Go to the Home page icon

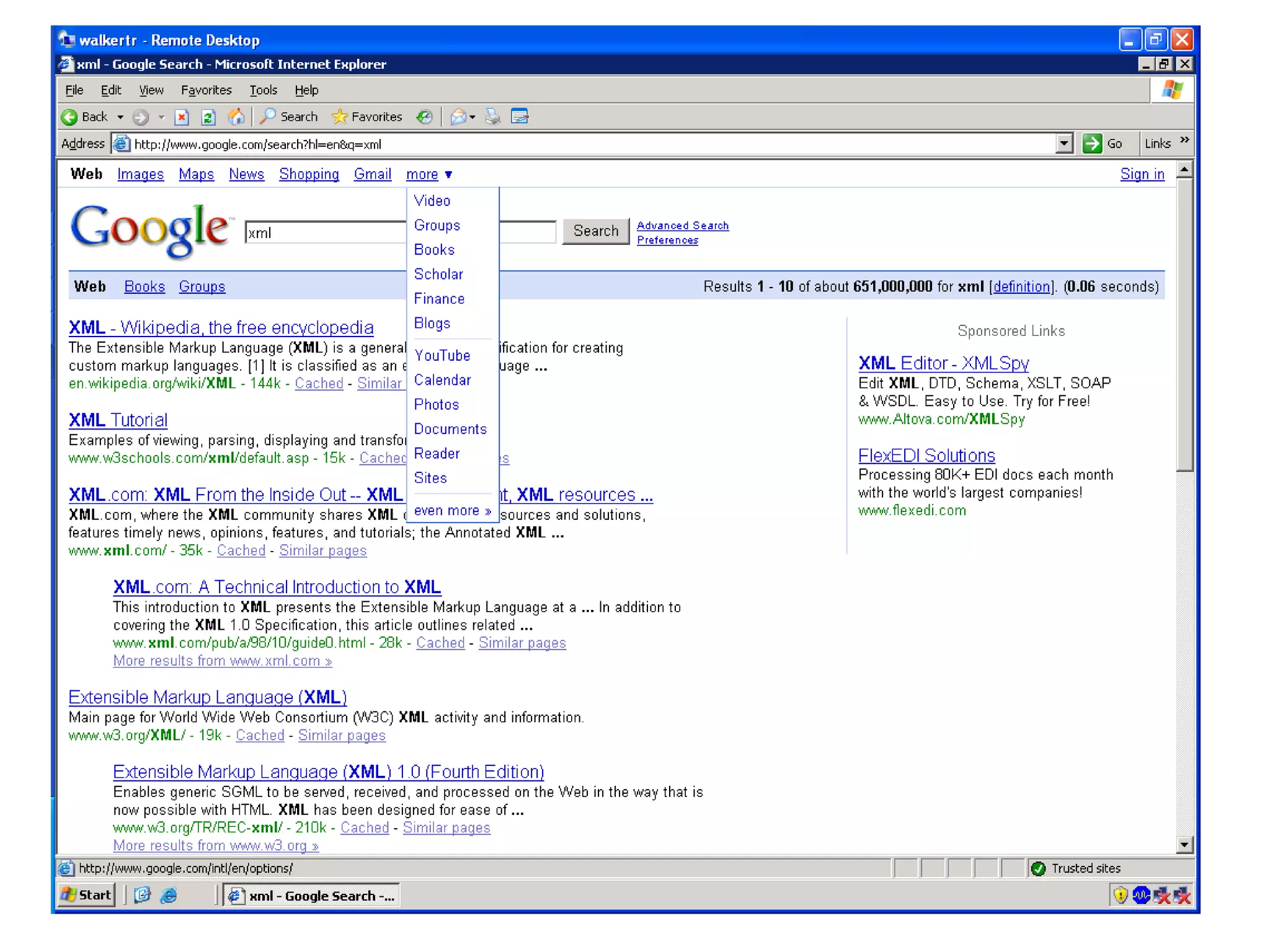pos(236,117)
